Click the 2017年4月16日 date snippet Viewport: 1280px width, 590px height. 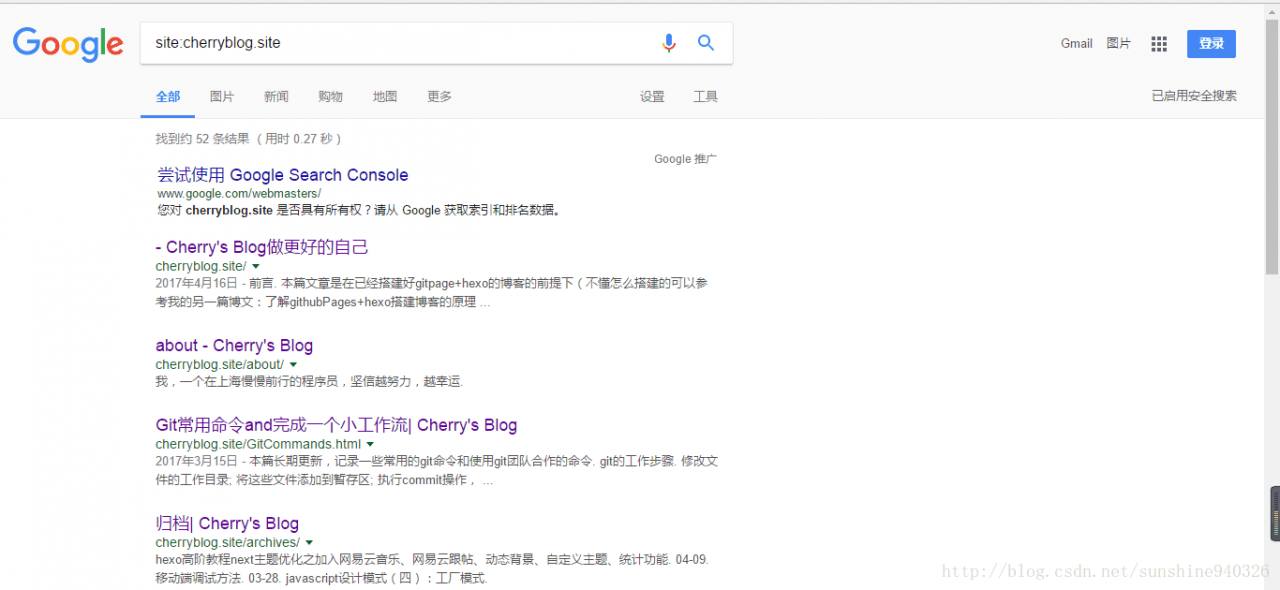[198, 283]
